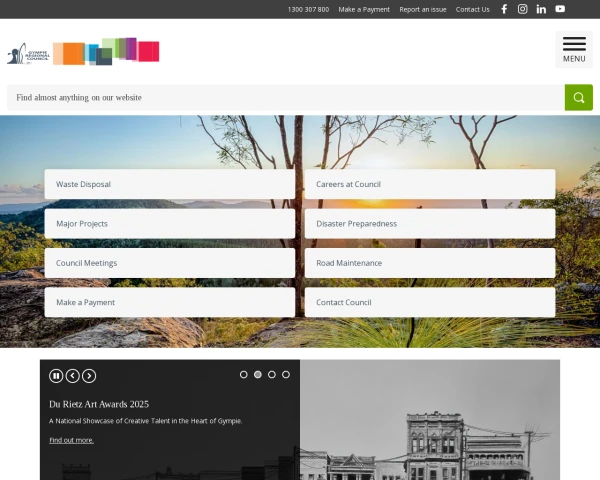Open Contact Us in top bar
The image size is (600, 480).
click(473, 10)
